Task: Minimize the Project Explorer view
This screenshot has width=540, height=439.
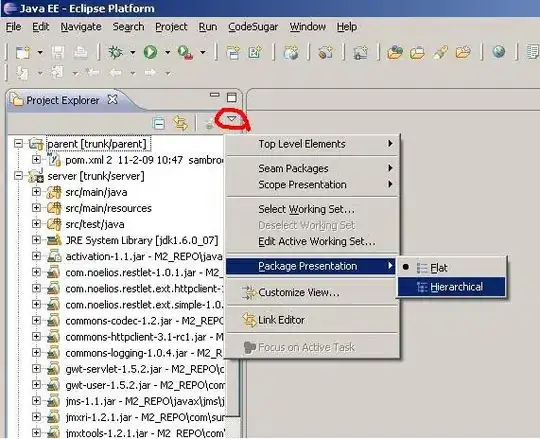Action: tap(215, 95)
